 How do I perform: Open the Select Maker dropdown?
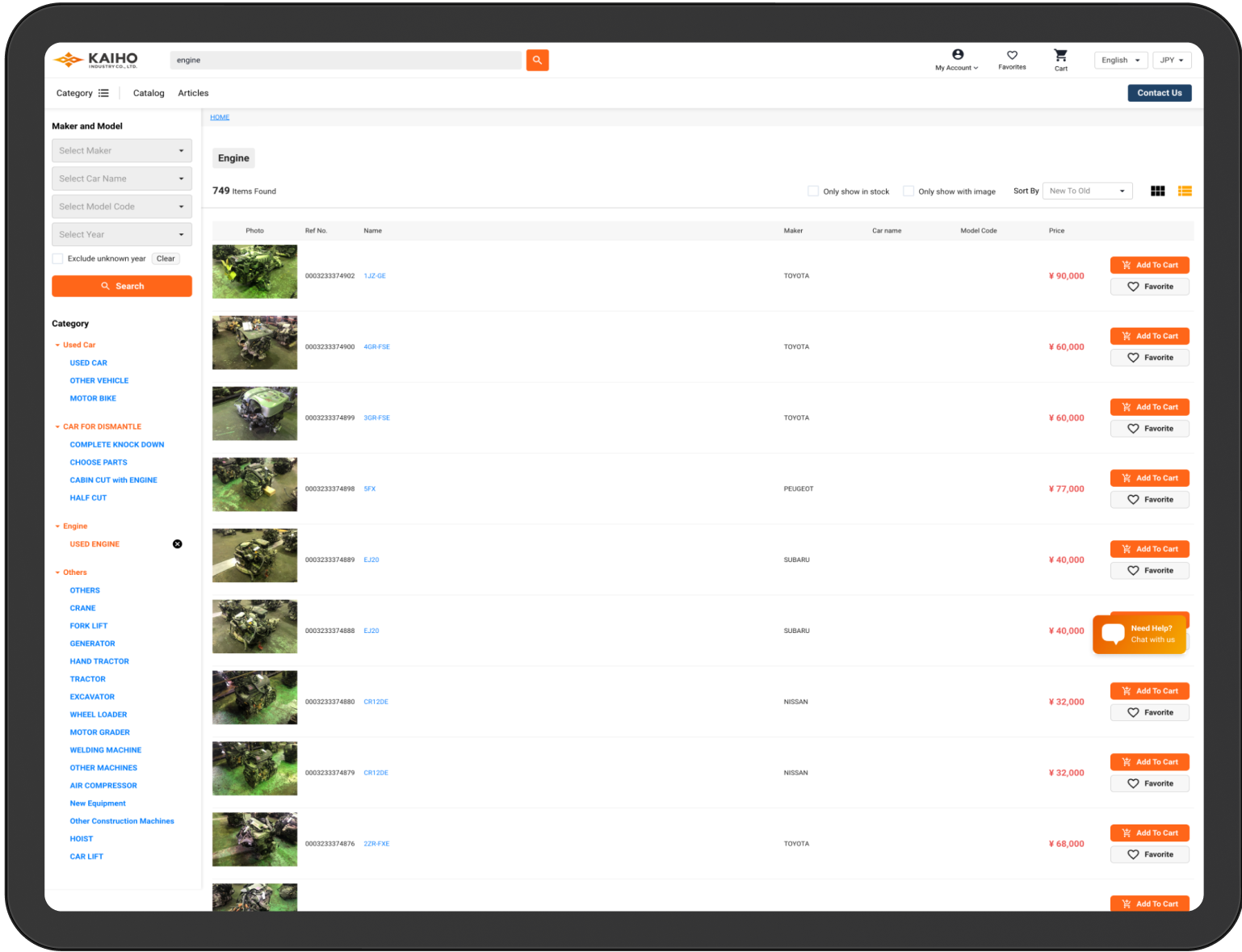pyautogui.click(x=122, y=151)
